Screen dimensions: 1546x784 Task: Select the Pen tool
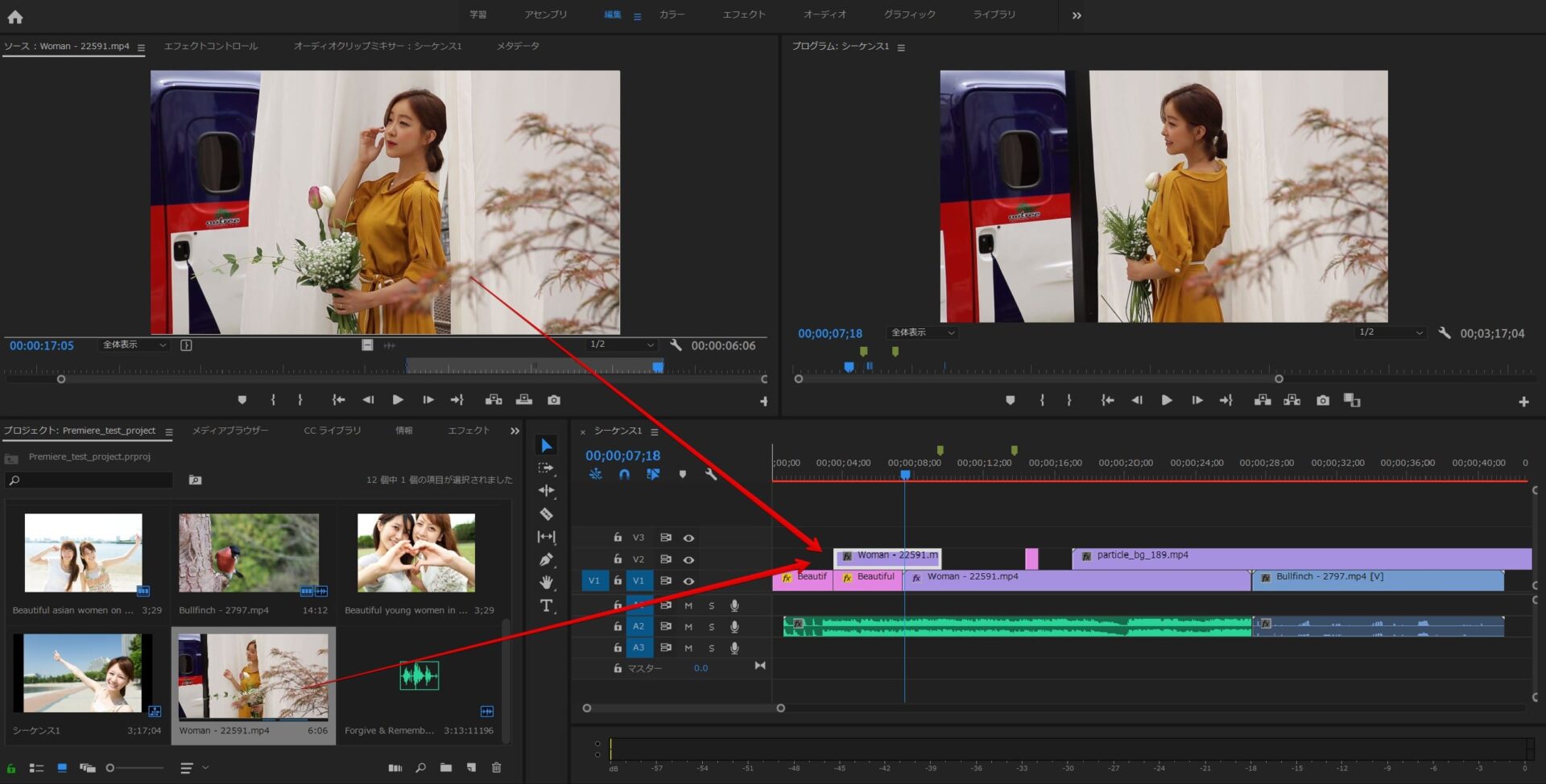pos(546,559)
